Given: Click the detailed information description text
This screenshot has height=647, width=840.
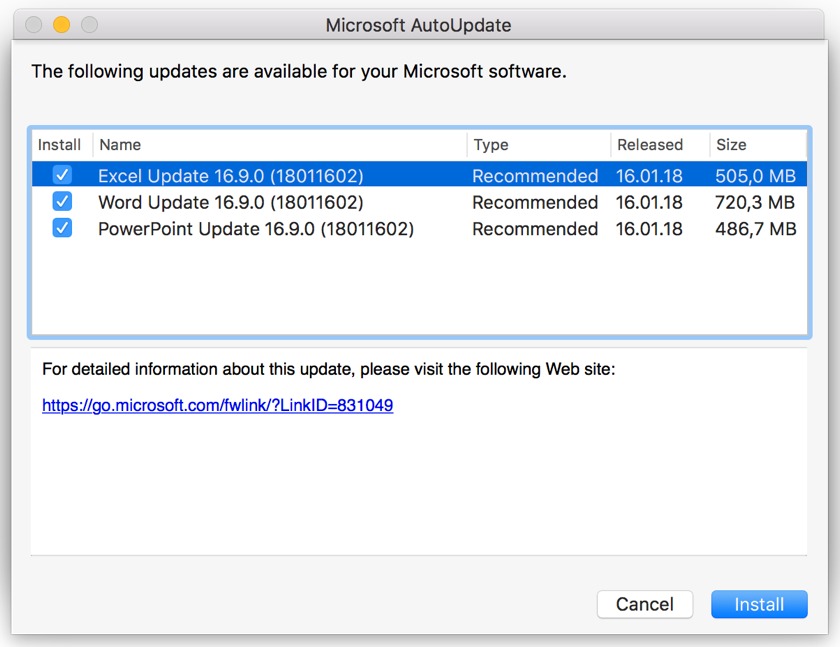Looking at the screenshot, I should point(328,370).
